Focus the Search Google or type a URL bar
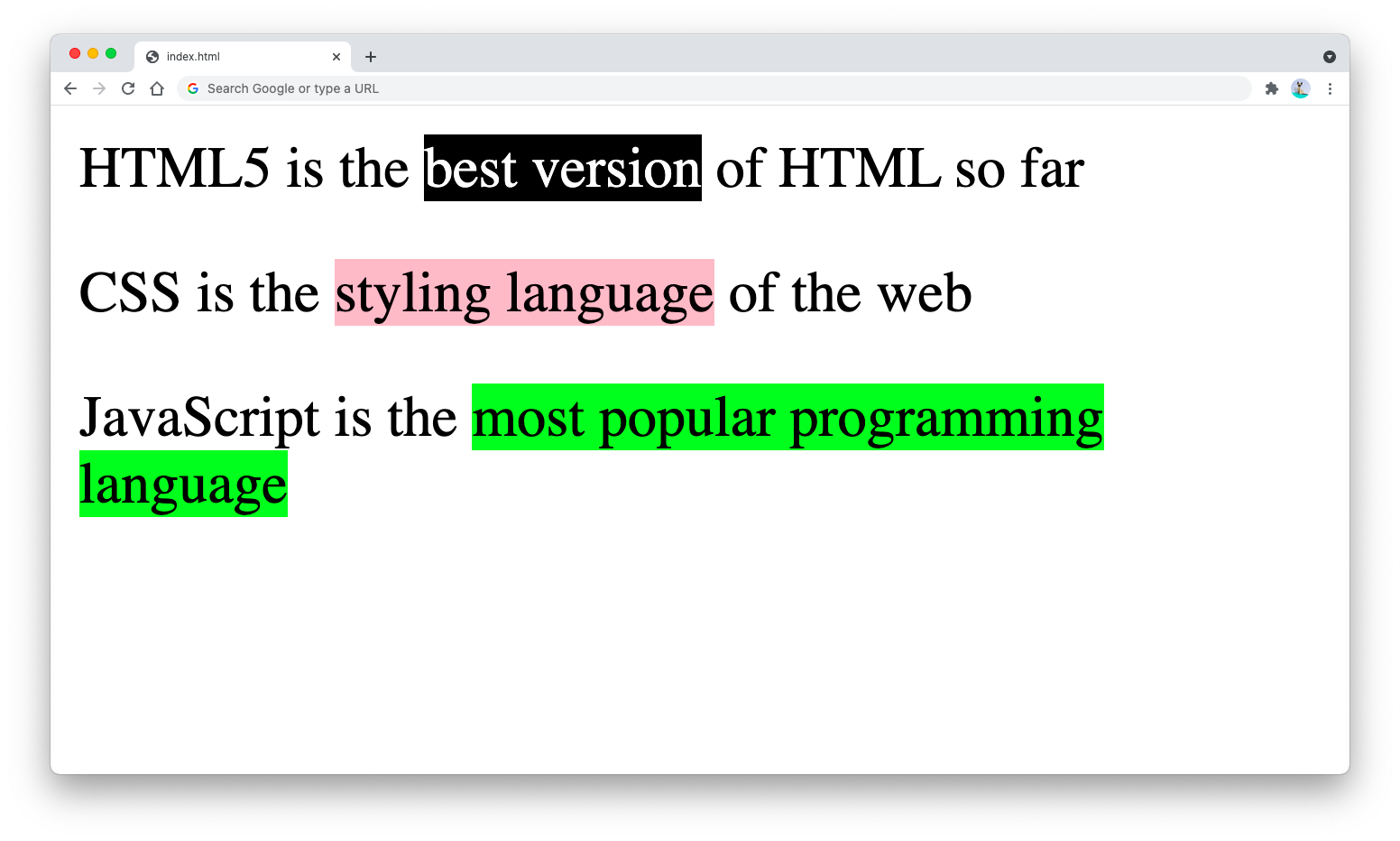The image size is (1400, 841). 714,88
